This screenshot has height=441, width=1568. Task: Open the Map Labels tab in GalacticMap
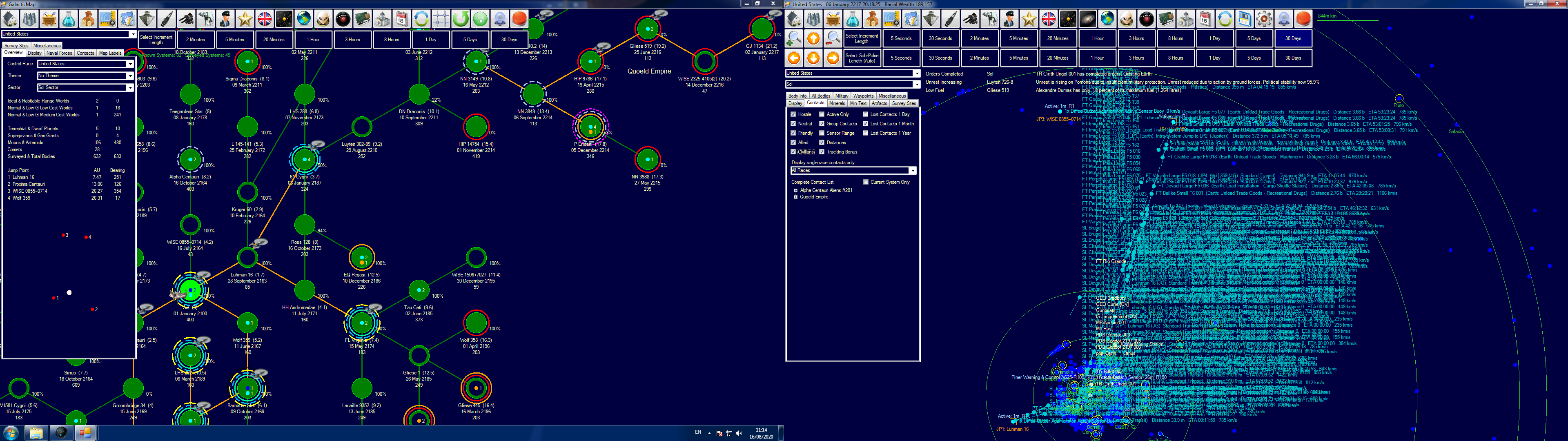110,53
